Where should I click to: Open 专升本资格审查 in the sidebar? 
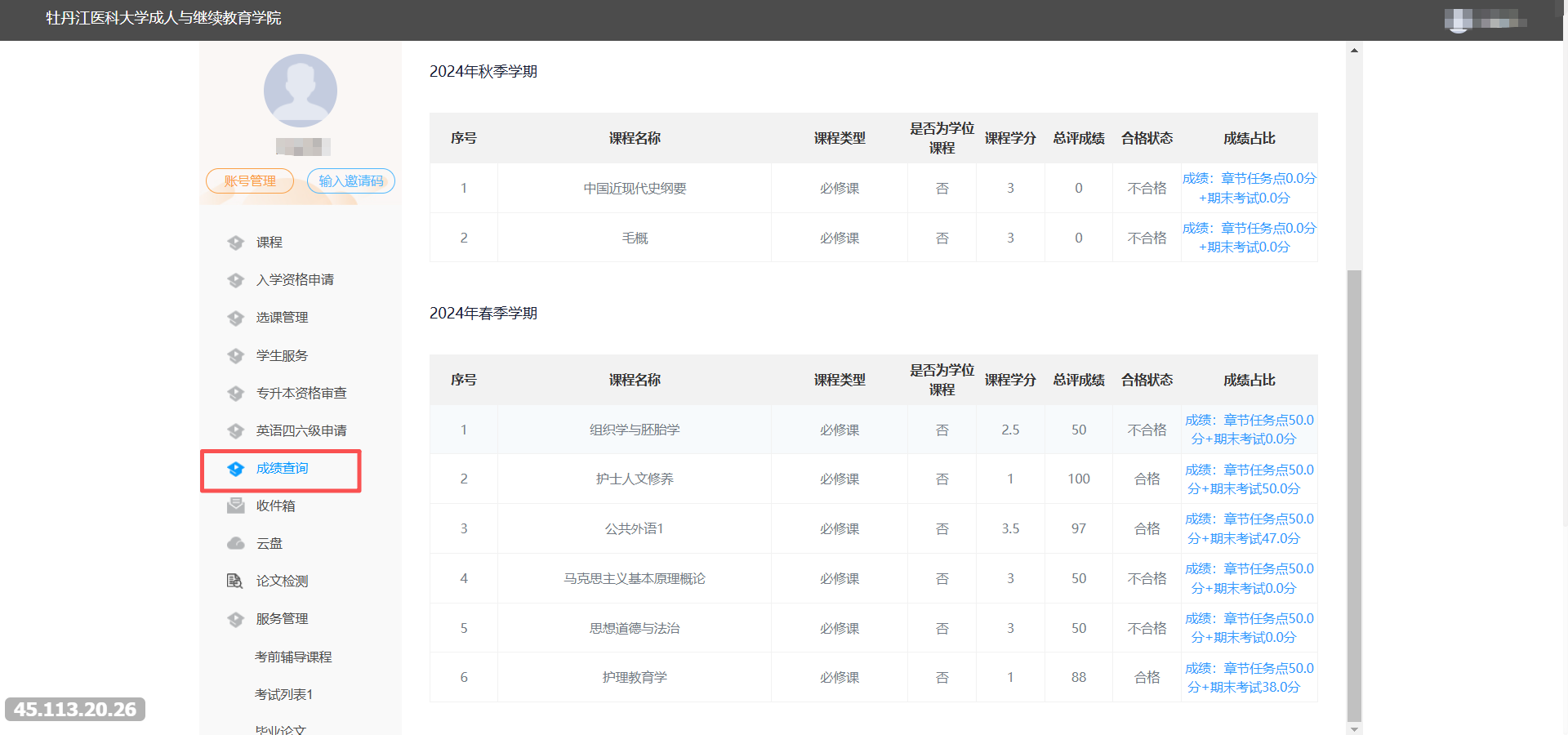tap(301, 393)
